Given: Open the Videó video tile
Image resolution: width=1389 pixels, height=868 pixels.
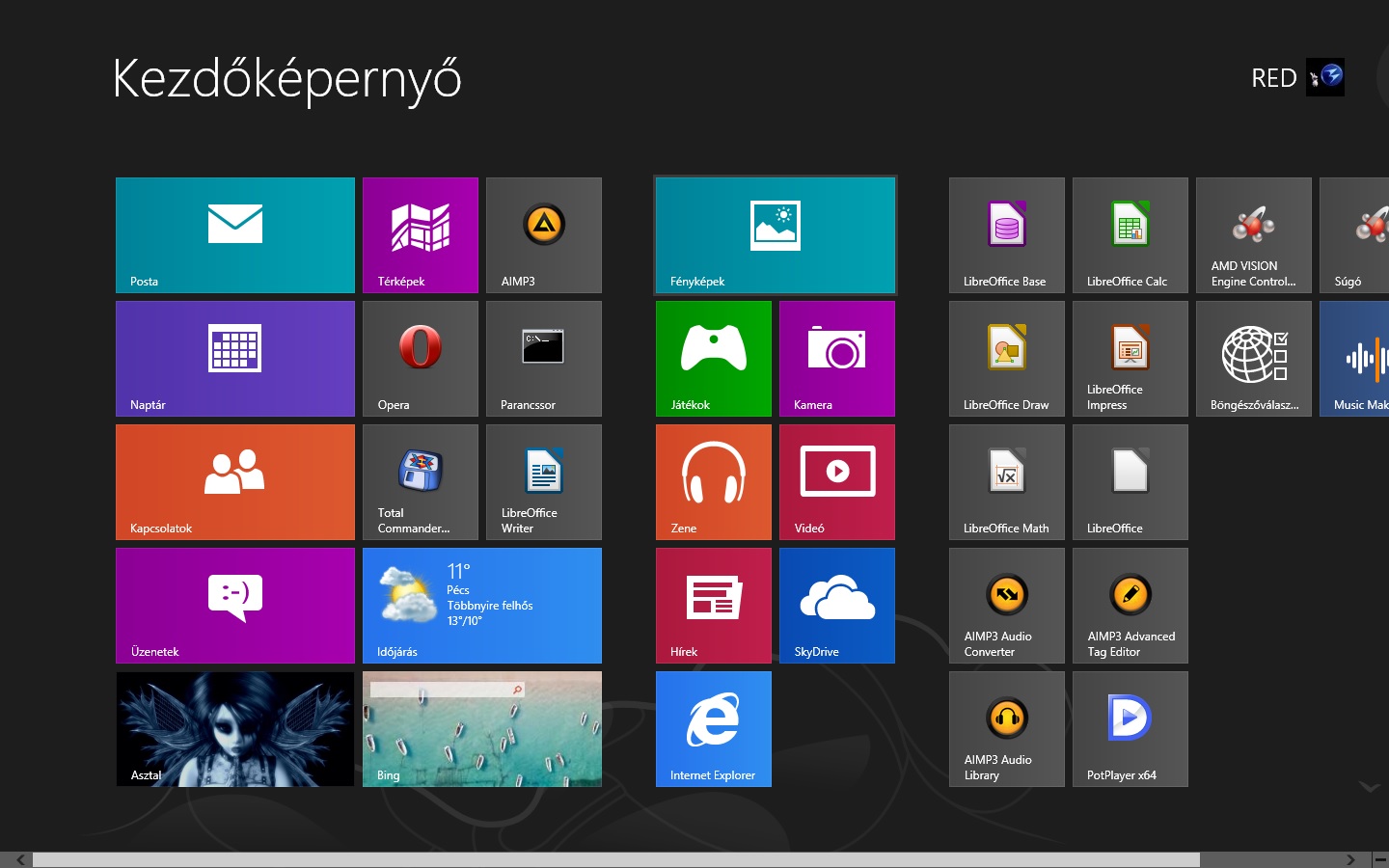Looking at the screenshot, I should pos(837,482).
